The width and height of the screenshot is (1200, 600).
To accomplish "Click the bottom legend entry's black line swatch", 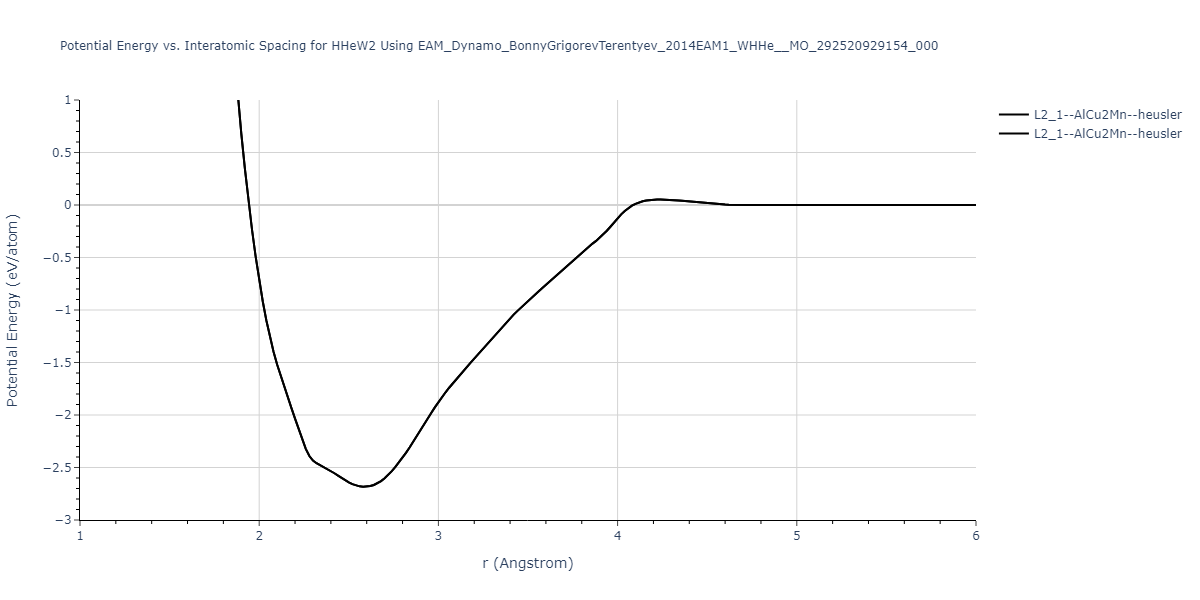I will click(1014, 134).
